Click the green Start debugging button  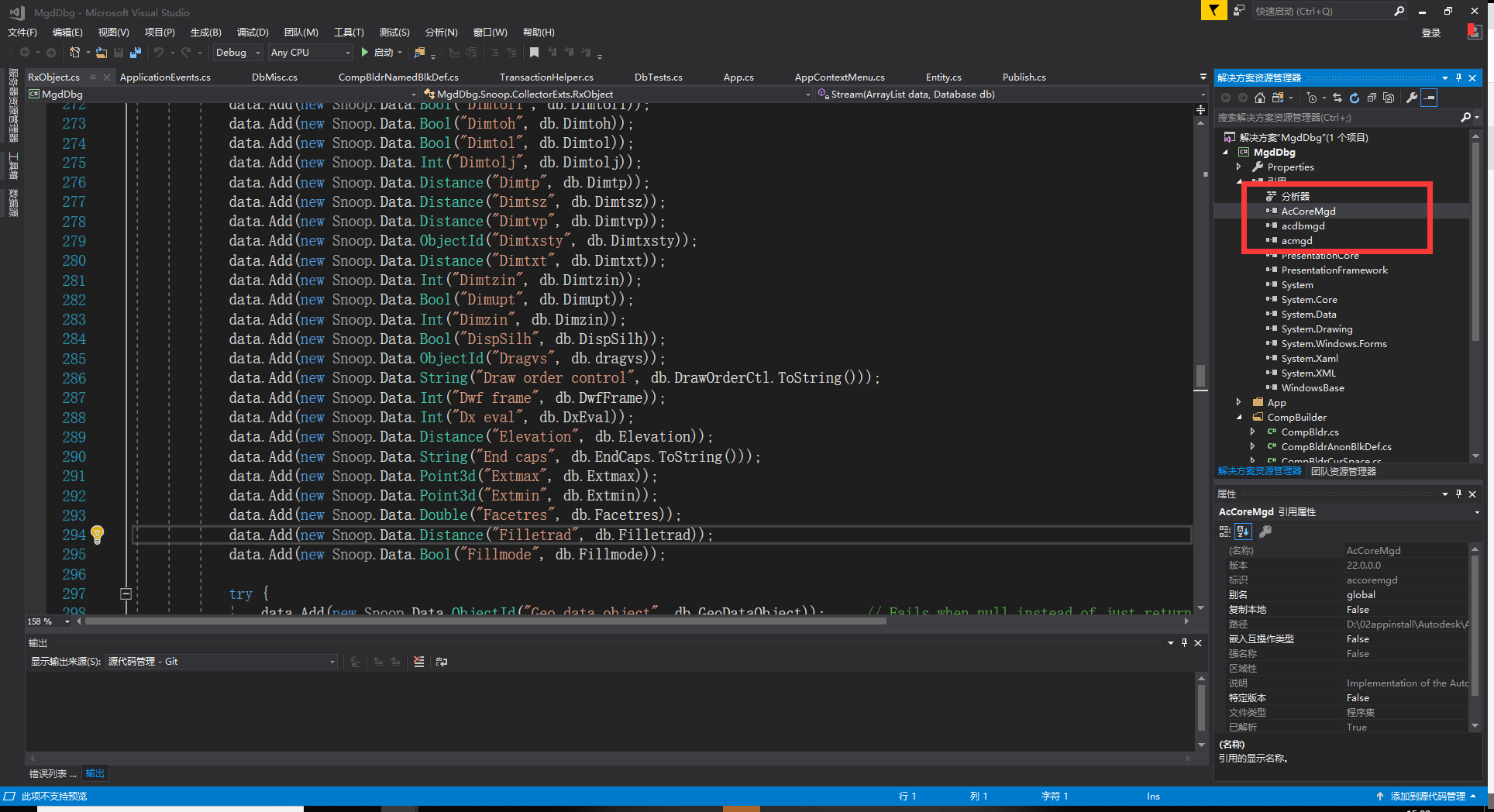364,52
